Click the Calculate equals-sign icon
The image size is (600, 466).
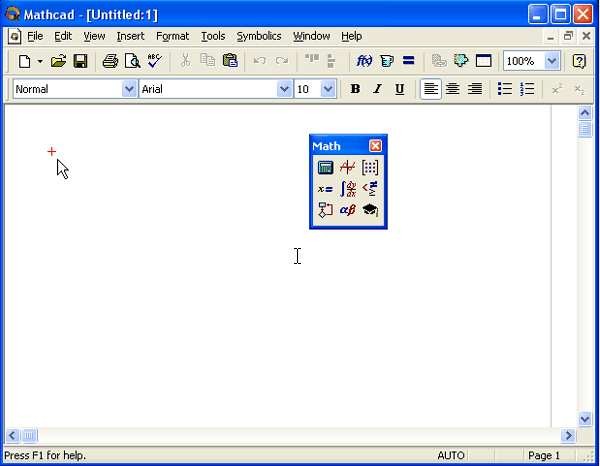(x=409, y=60)
